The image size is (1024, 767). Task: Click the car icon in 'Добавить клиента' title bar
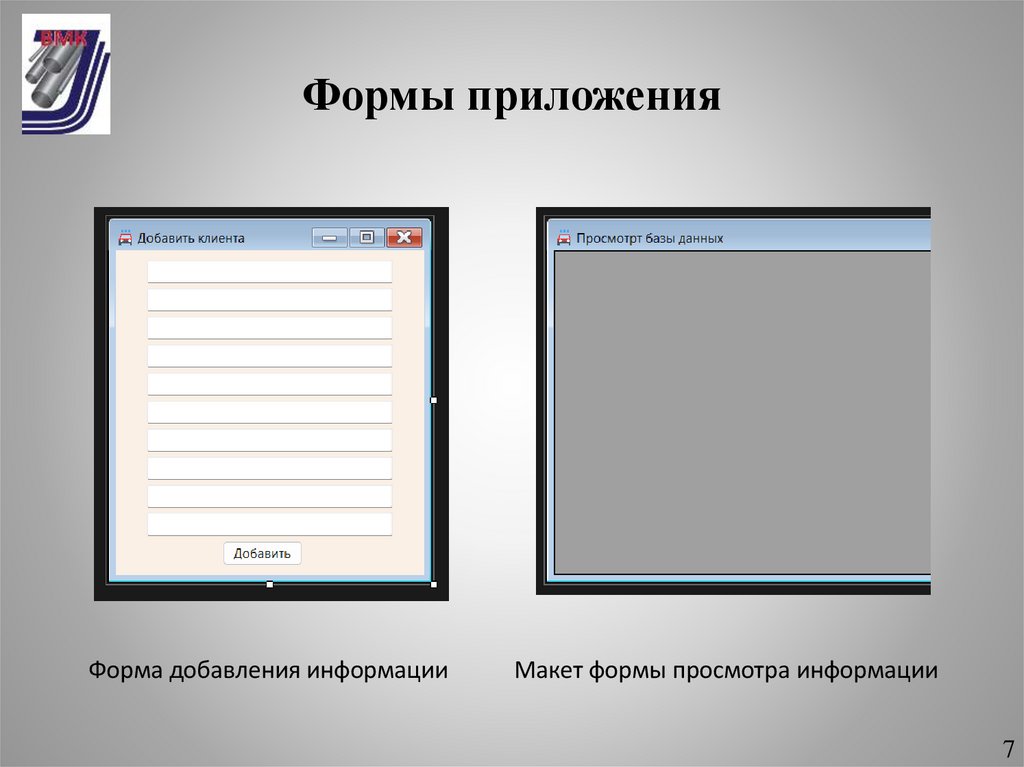[x=126, y=239]
